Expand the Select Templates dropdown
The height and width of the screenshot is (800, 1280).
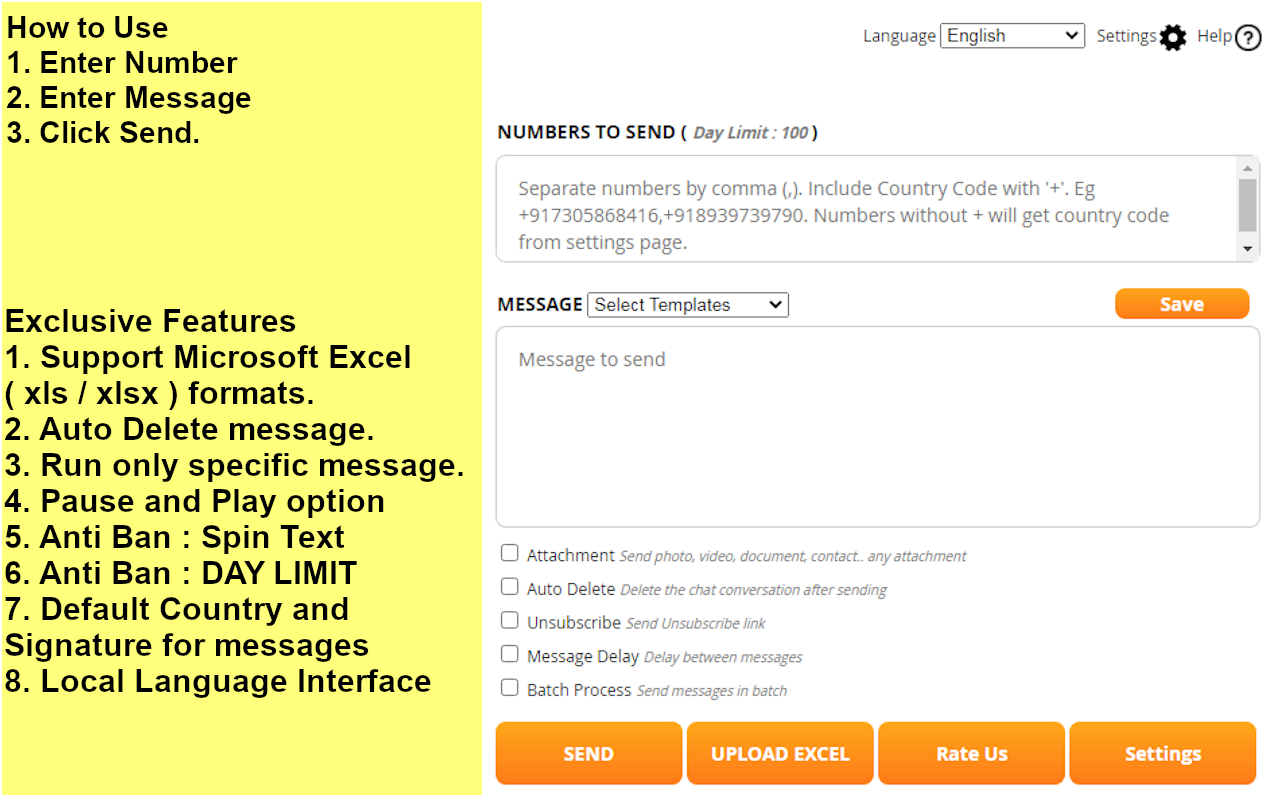(x=688, y=305)
